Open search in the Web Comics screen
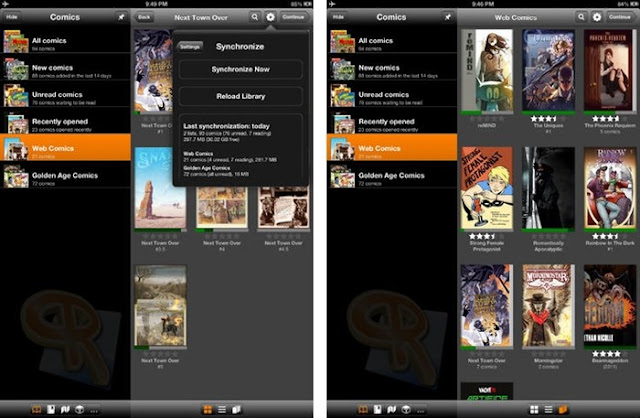The width and height of the screenshot is (640, 418). [581, 17]
